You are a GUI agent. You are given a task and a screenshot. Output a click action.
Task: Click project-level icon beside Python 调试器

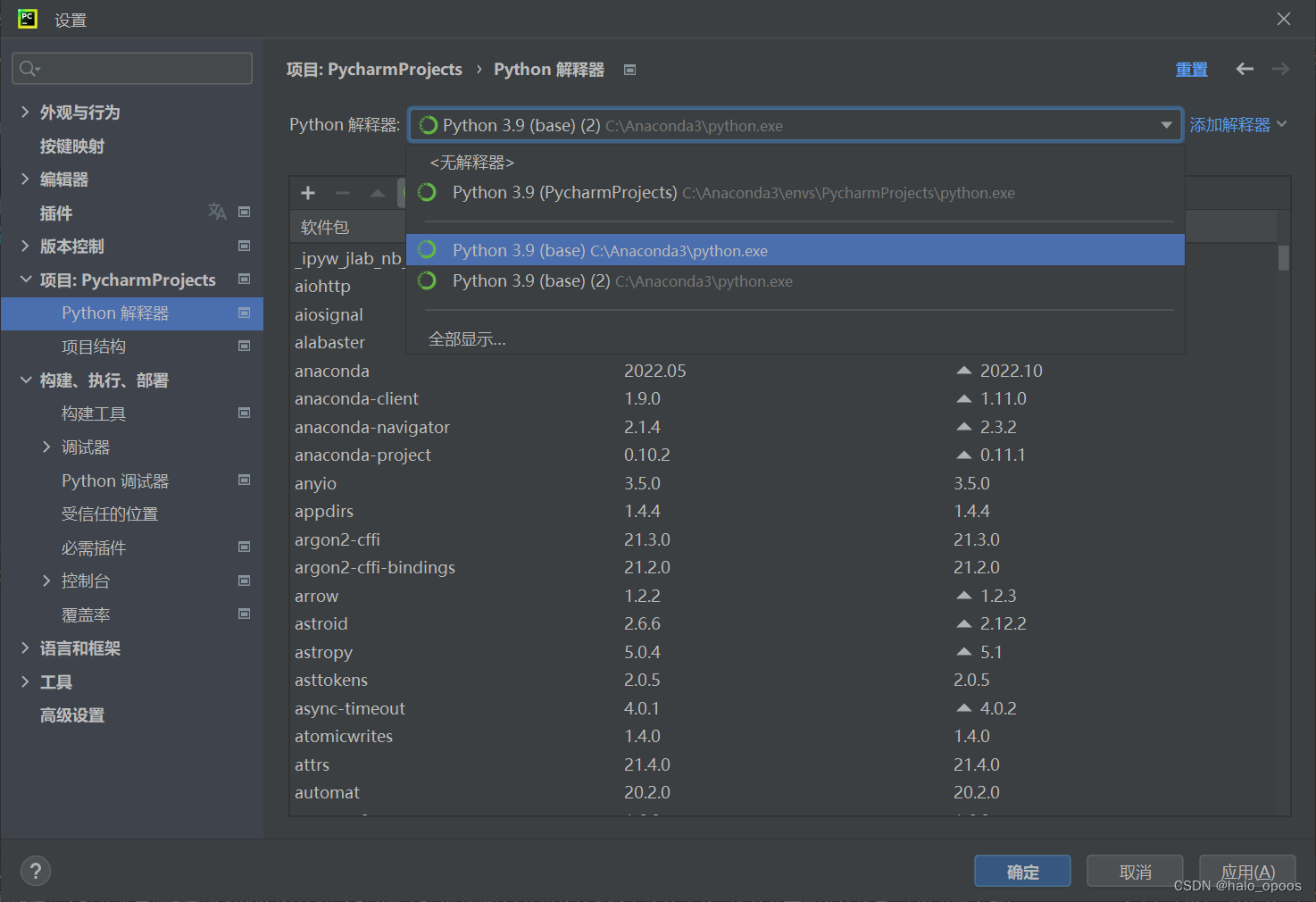[x=245, y=480]
